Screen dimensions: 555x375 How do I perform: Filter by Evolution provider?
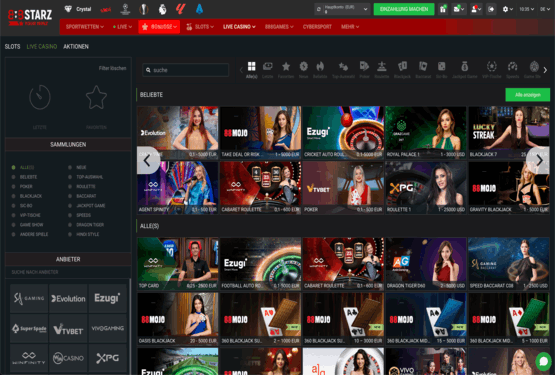click(68, 299)
